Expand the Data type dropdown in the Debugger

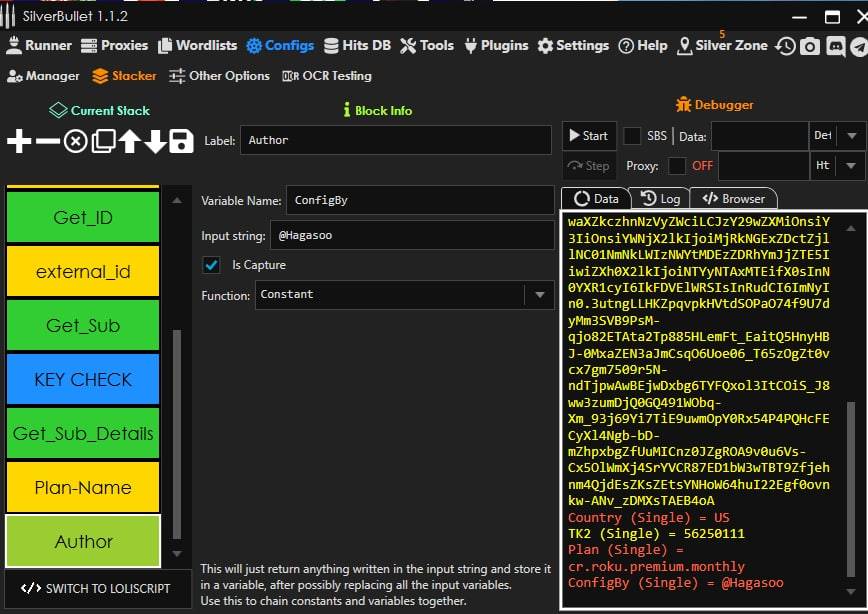click(x=851, y=136)
